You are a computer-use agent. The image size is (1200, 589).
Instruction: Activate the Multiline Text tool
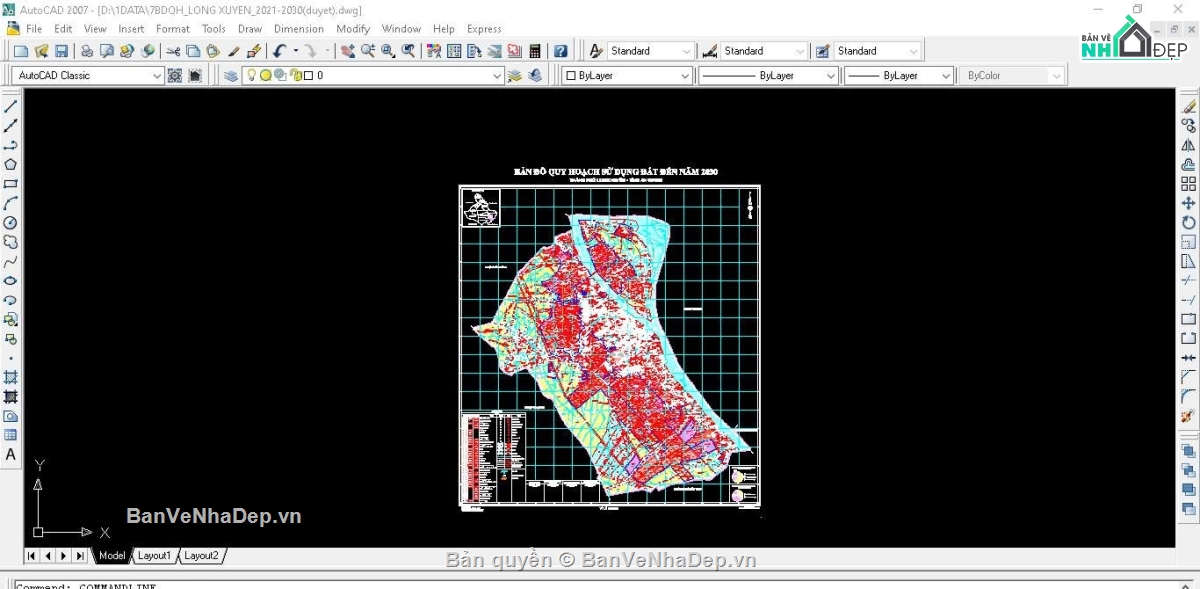(11, 454)
